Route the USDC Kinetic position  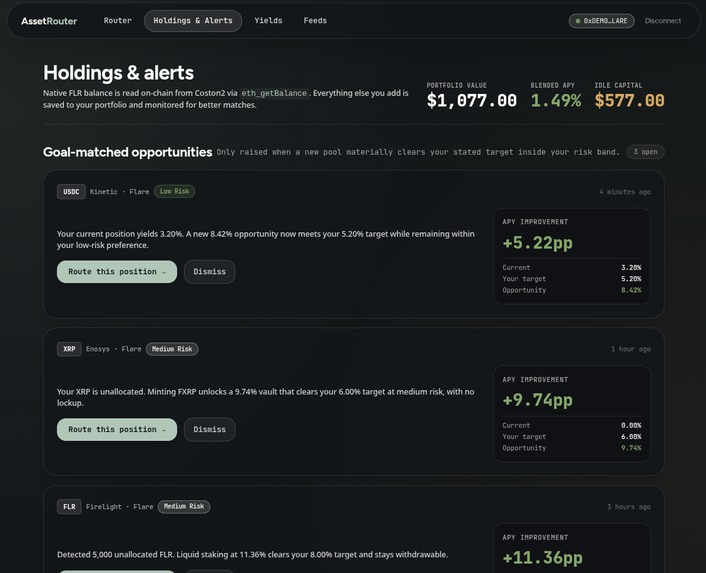[117, 271]
